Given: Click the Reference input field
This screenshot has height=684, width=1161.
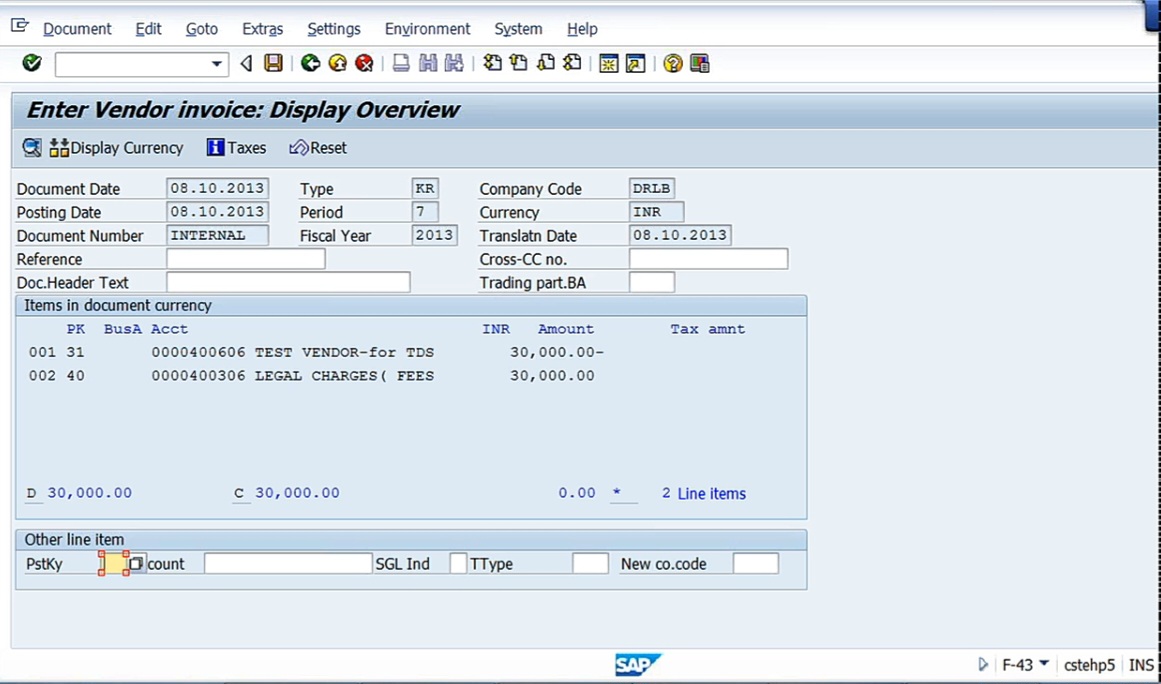Looking at the screenshot, I should [246, 259].
